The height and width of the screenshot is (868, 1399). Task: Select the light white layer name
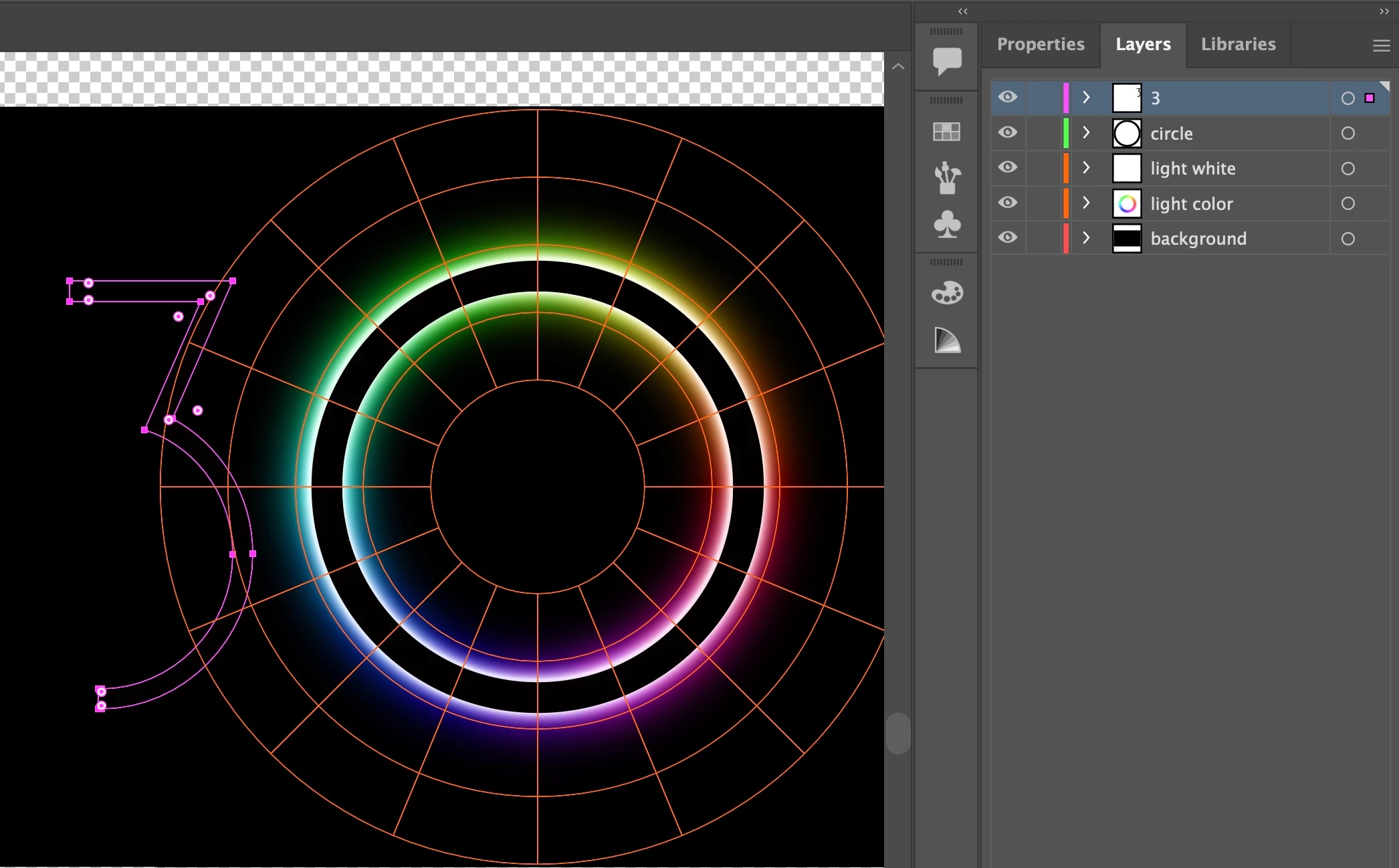[1192, 169]
